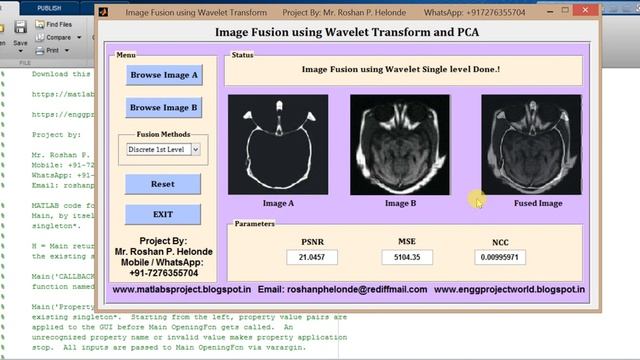Open the Save dropdown arrow in MATLAB

coord(20,51)
